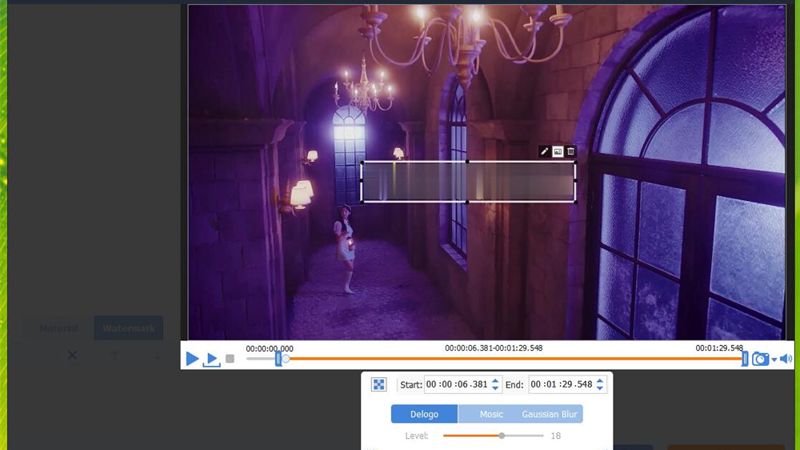Viewport: 800px width, 450px height.
Task: Select the Gaussian Blur mode
Action: click(549, 414)
